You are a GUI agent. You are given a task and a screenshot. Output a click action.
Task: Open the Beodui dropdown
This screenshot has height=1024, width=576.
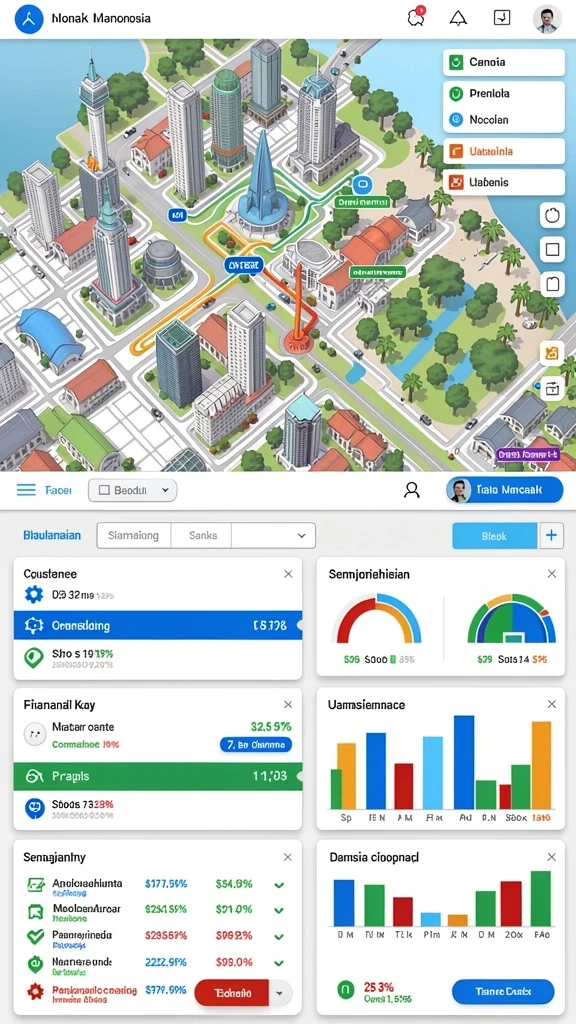[133, 490]
